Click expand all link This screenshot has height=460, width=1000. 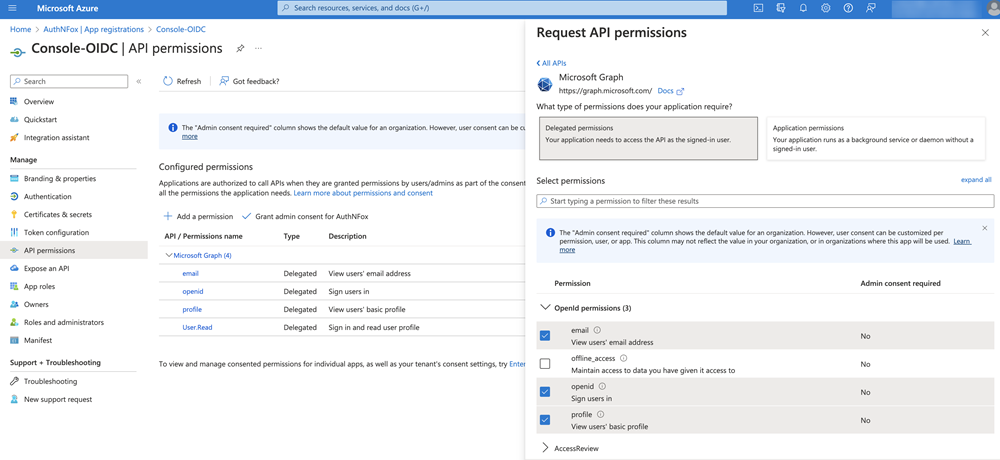[x=976, y=180]
